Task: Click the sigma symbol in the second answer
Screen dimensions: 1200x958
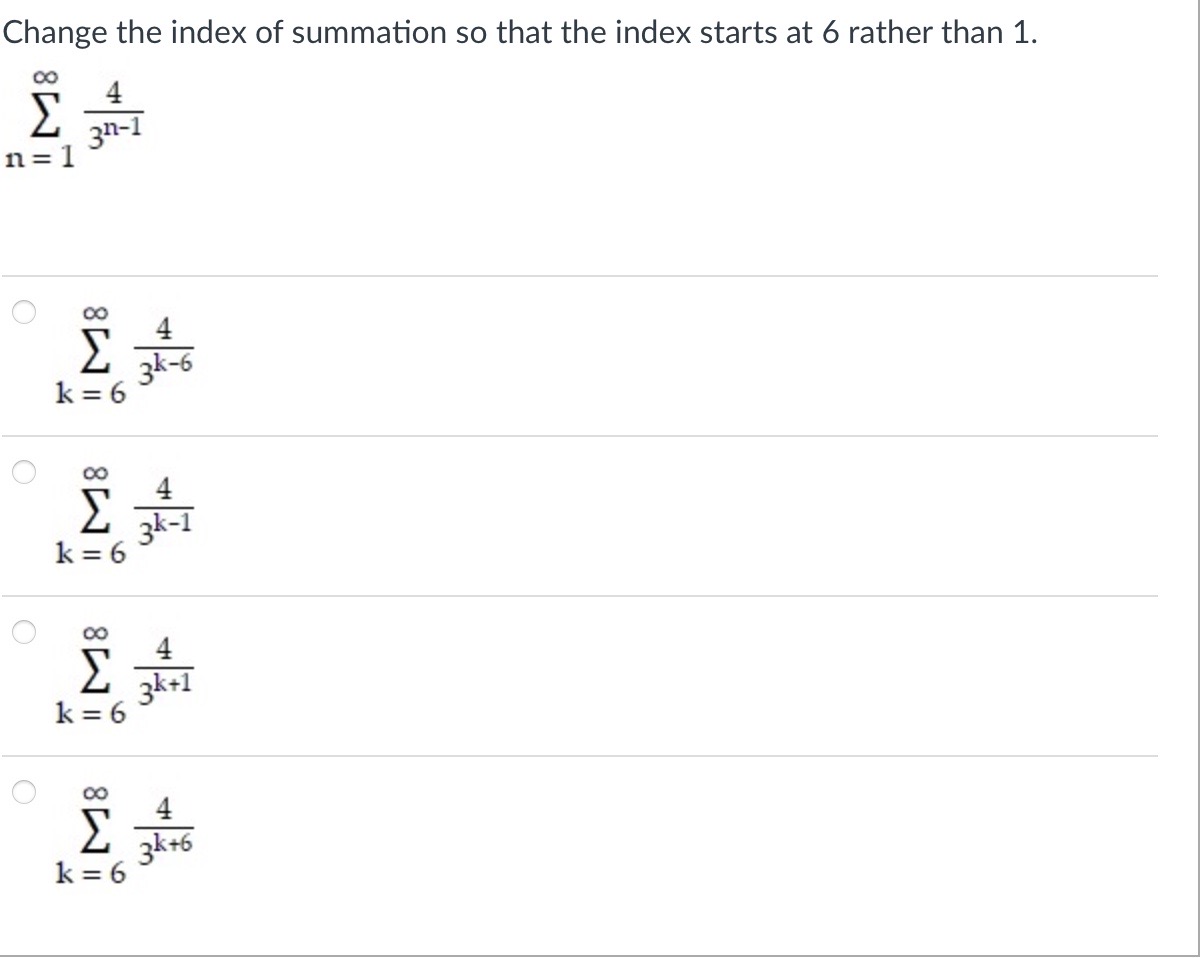Action: coord(93,511)
